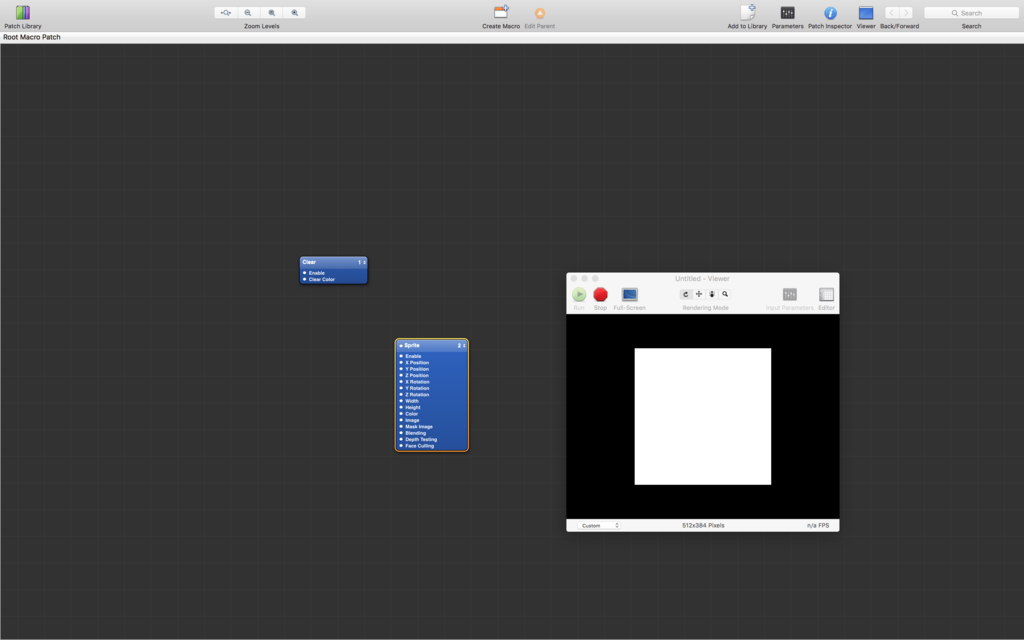The width and height of the screenshot is (1024, 640).
Task: Create a macro from selected patches
Action: (501, 12)
